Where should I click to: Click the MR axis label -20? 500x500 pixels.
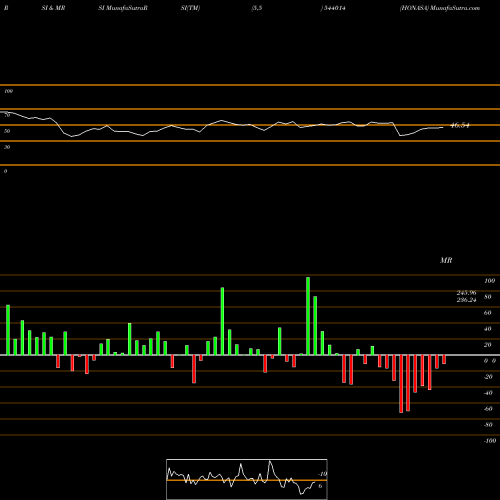coord(488,377)
